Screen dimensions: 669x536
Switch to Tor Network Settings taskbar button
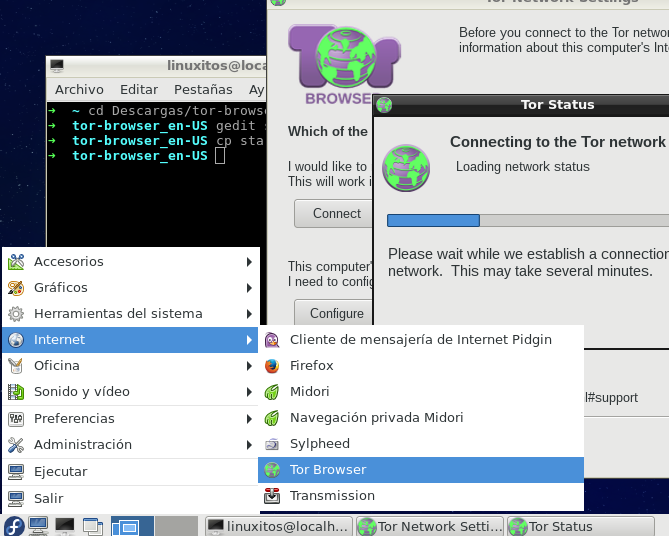430,527
